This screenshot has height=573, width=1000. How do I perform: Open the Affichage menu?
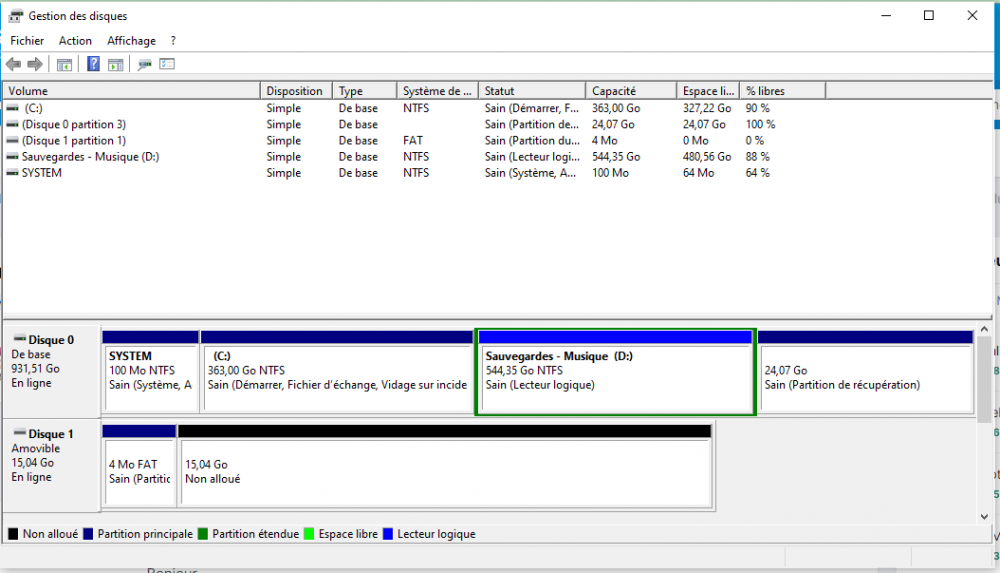tap(131, 41)
